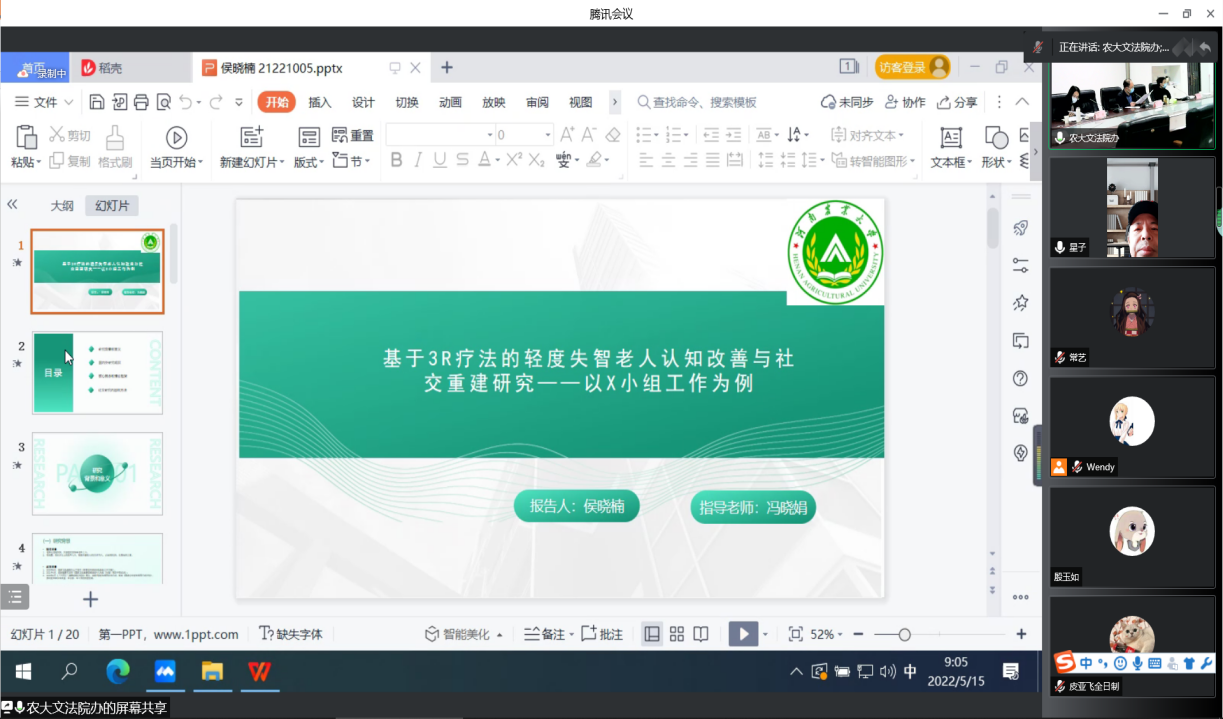Start slideshow with the play icon on status bar

click(742, 633)
